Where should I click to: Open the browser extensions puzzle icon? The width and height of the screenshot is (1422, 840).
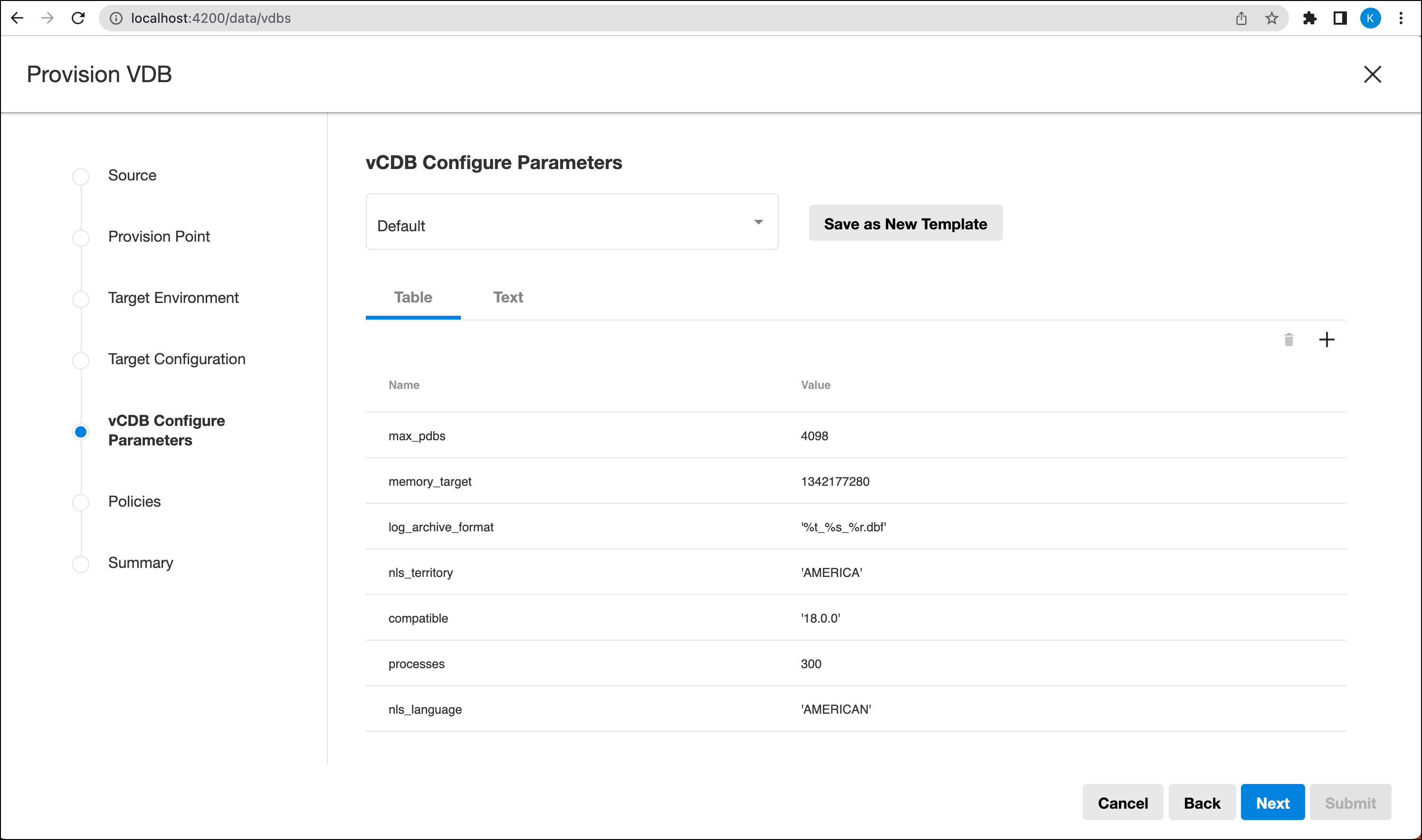1309,18
